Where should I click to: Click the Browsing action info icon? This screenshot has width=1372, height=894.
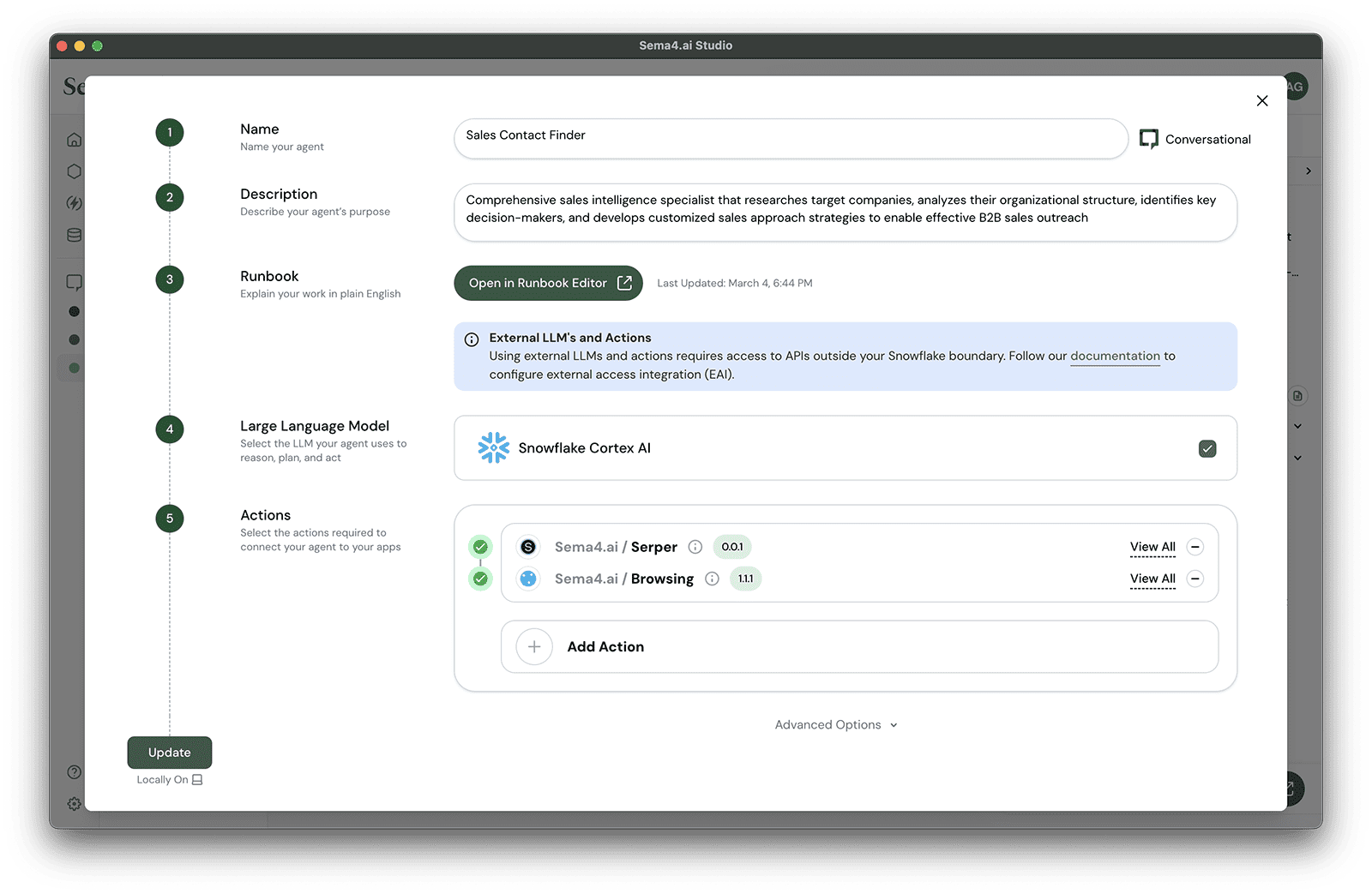pyautogui.click(x=712, y=579)
